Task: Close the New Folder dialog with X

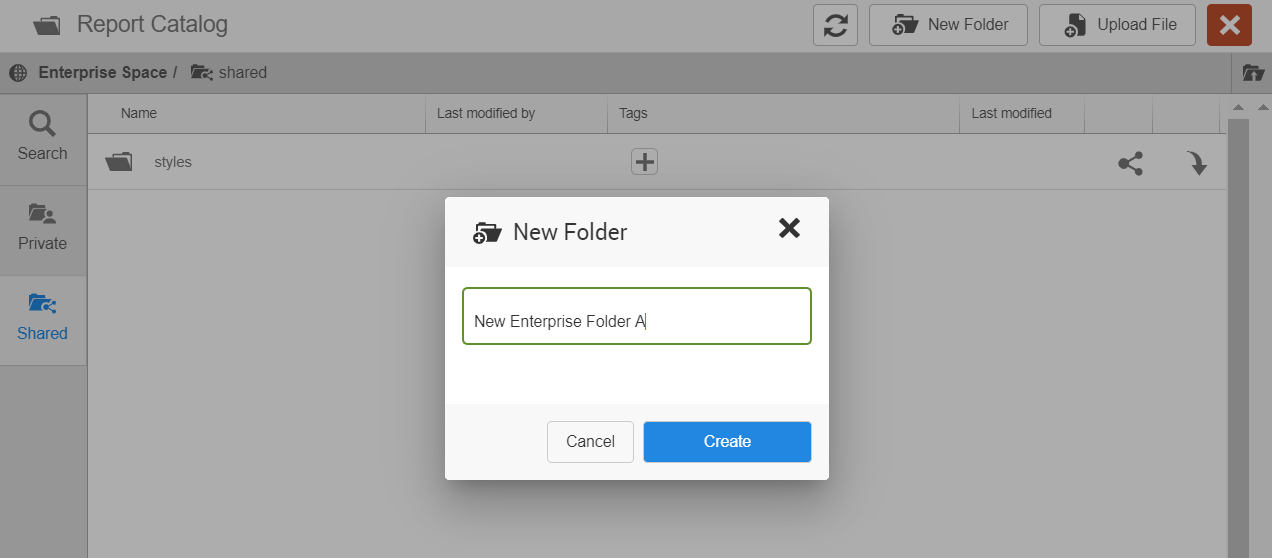Action: (789, 229)
